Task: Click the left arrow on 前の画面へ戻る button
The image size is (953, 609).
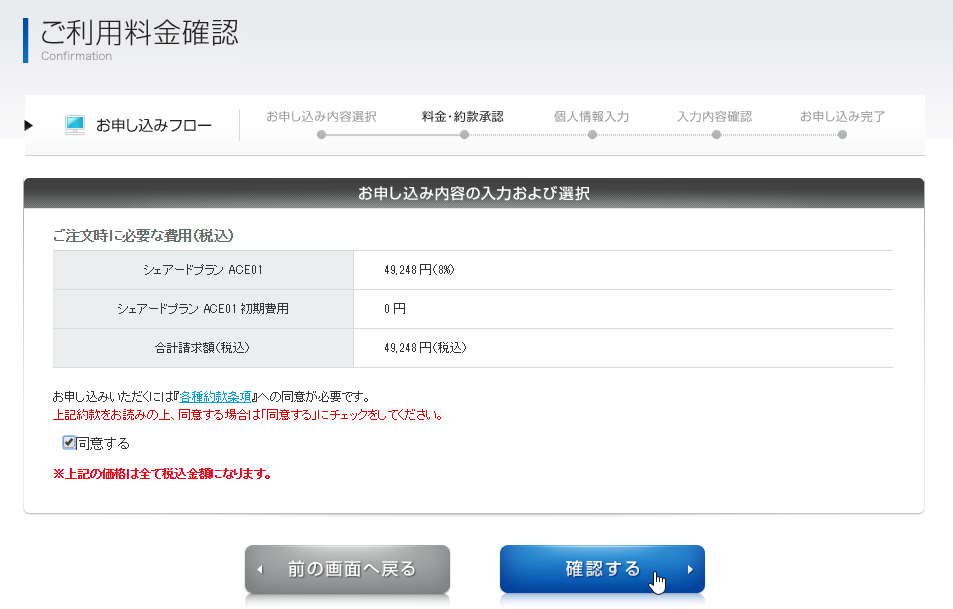Action: click(260, 570)
